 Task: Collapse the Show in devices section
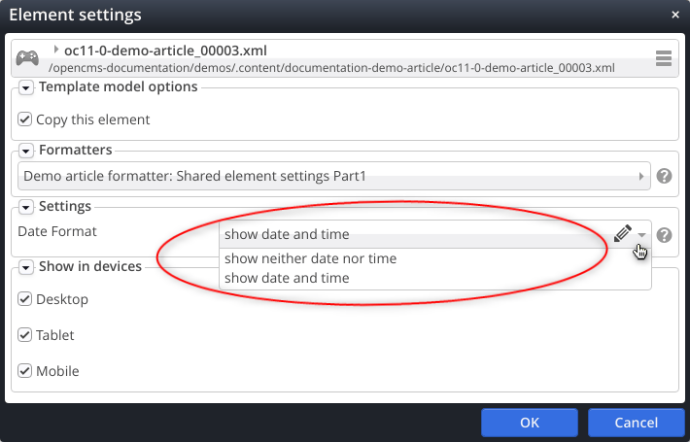26,267
